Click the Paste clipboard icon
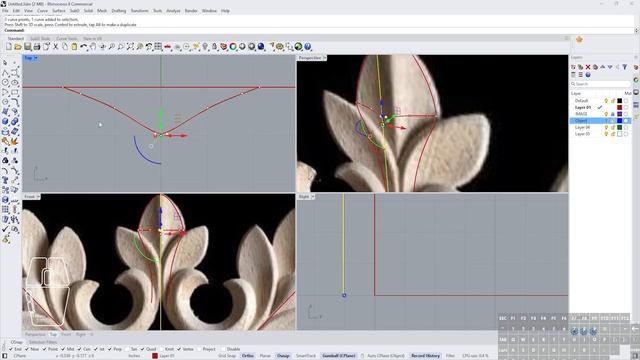The image size is (640, 360). [x=74, y=47]
